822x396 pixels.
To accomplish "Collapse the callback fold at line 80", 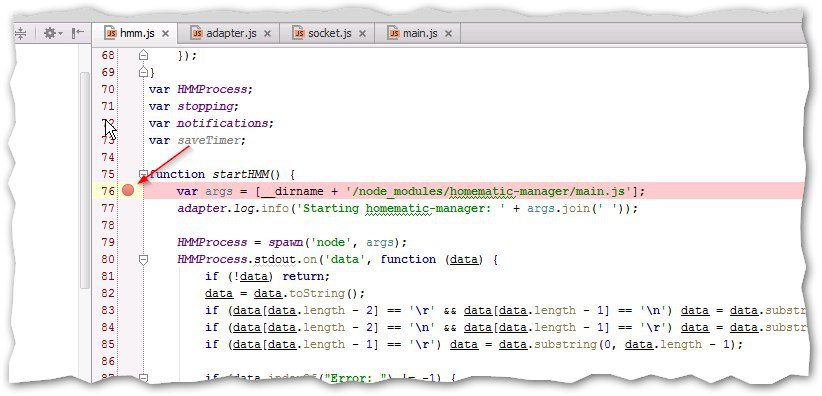I will coord(144,259).
